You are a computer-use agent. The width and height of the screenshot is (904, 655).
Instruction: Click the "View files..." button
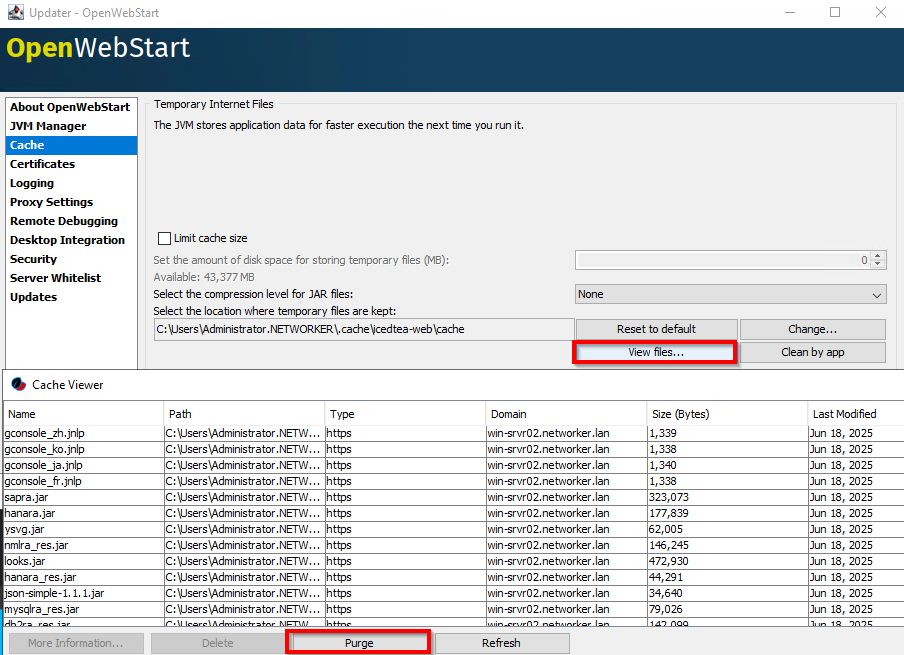coord(655,352)
